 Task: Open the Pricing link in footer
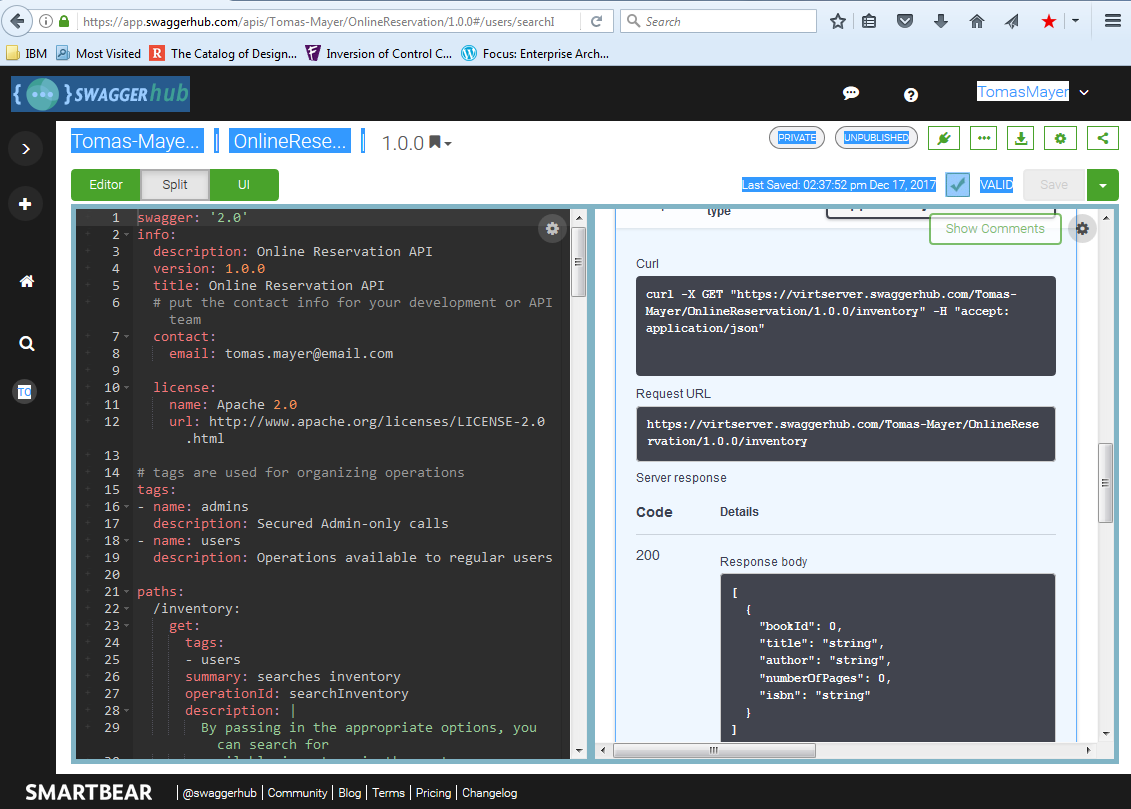(x=433, y=793)
